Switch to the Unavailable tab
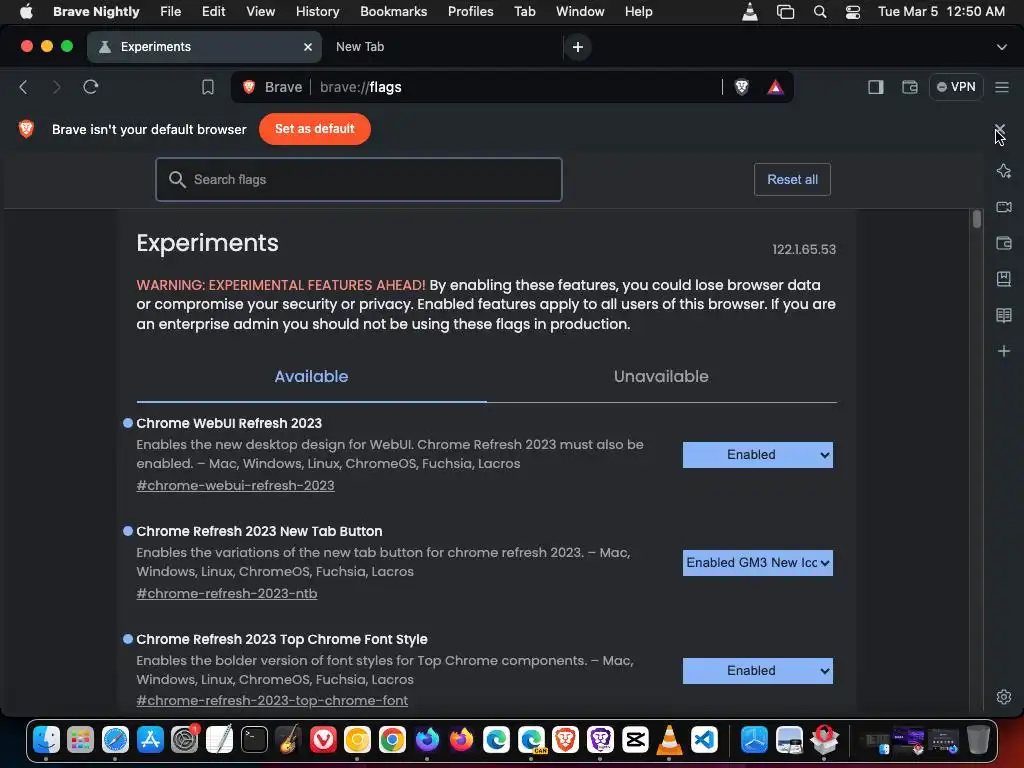The height and width of the screenshot is (768, 1024). (x=661, y=377)
